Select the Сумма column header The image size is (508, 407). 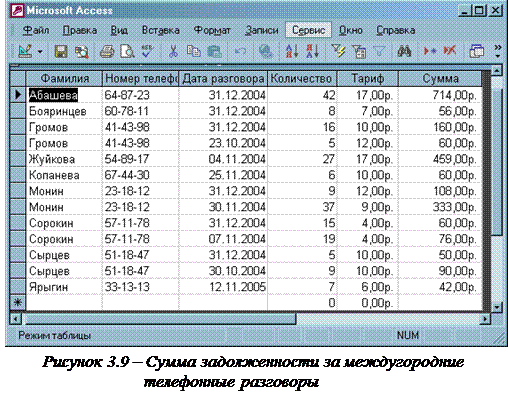pos(440,79)
